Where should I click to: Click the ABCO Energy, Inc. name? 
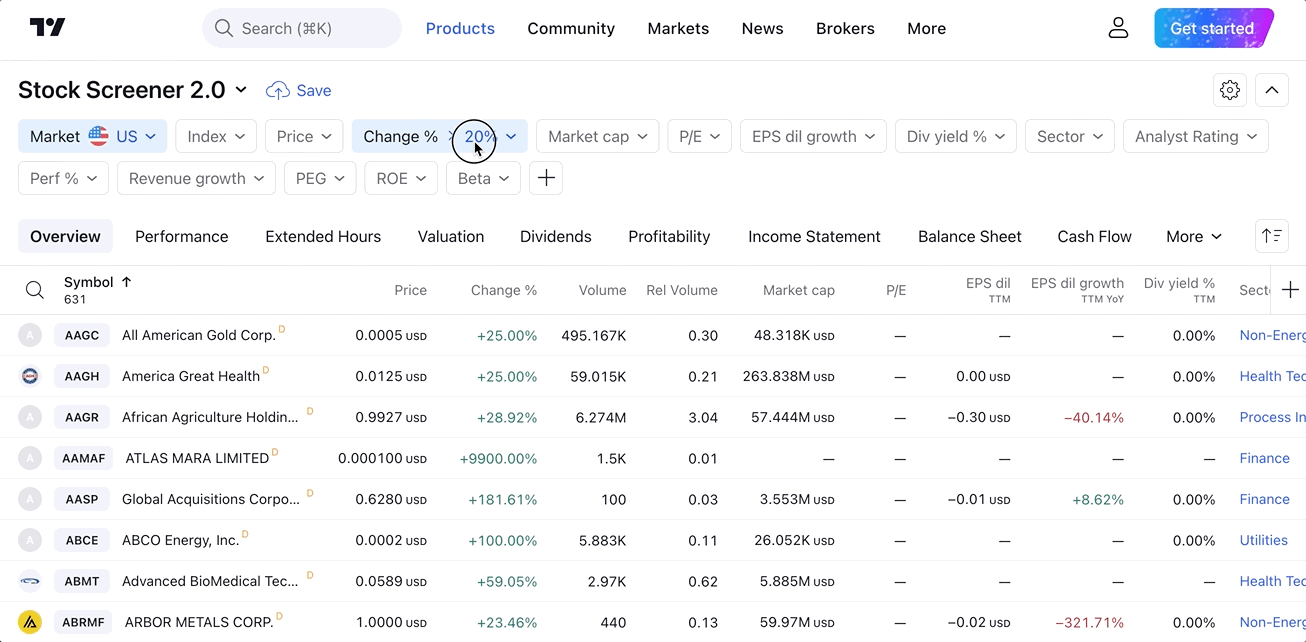point(180,540)
